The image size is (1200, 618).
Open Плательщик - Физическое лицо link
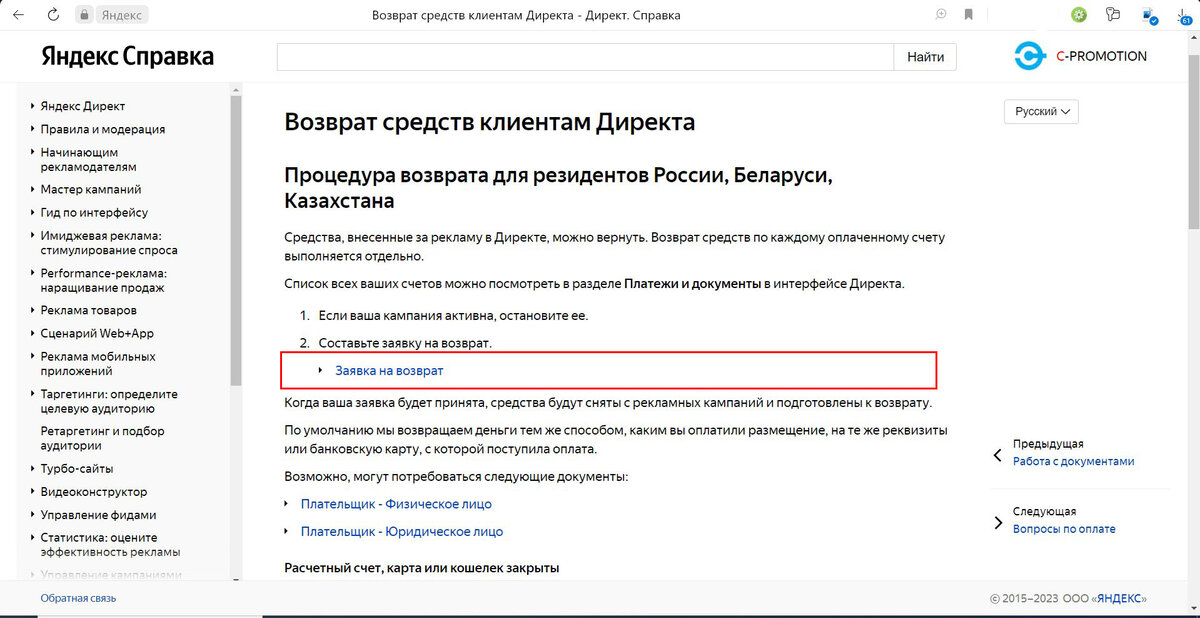[x=396, y=504]
